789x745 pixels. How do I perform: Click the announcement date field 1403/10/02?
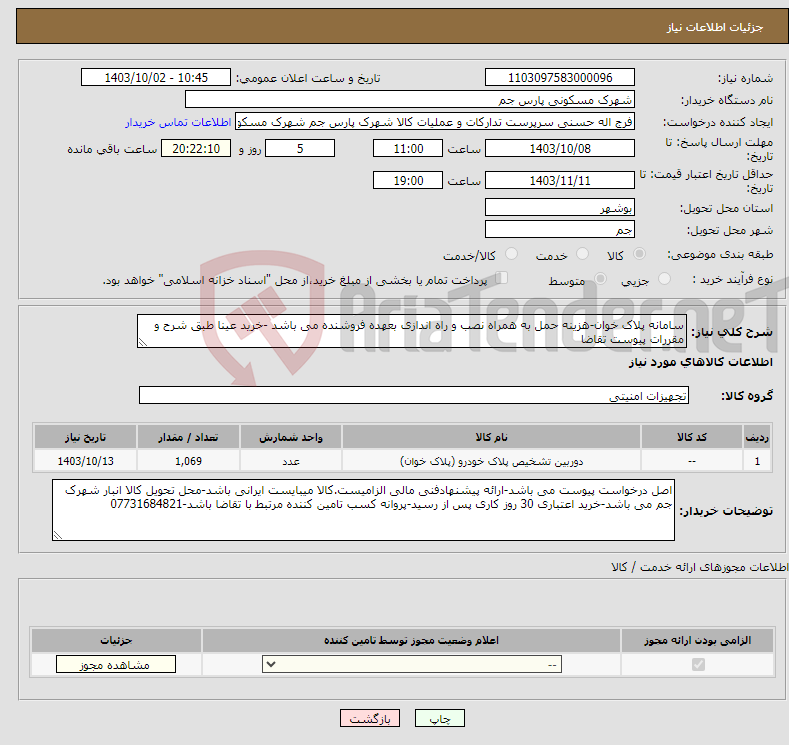156,77
